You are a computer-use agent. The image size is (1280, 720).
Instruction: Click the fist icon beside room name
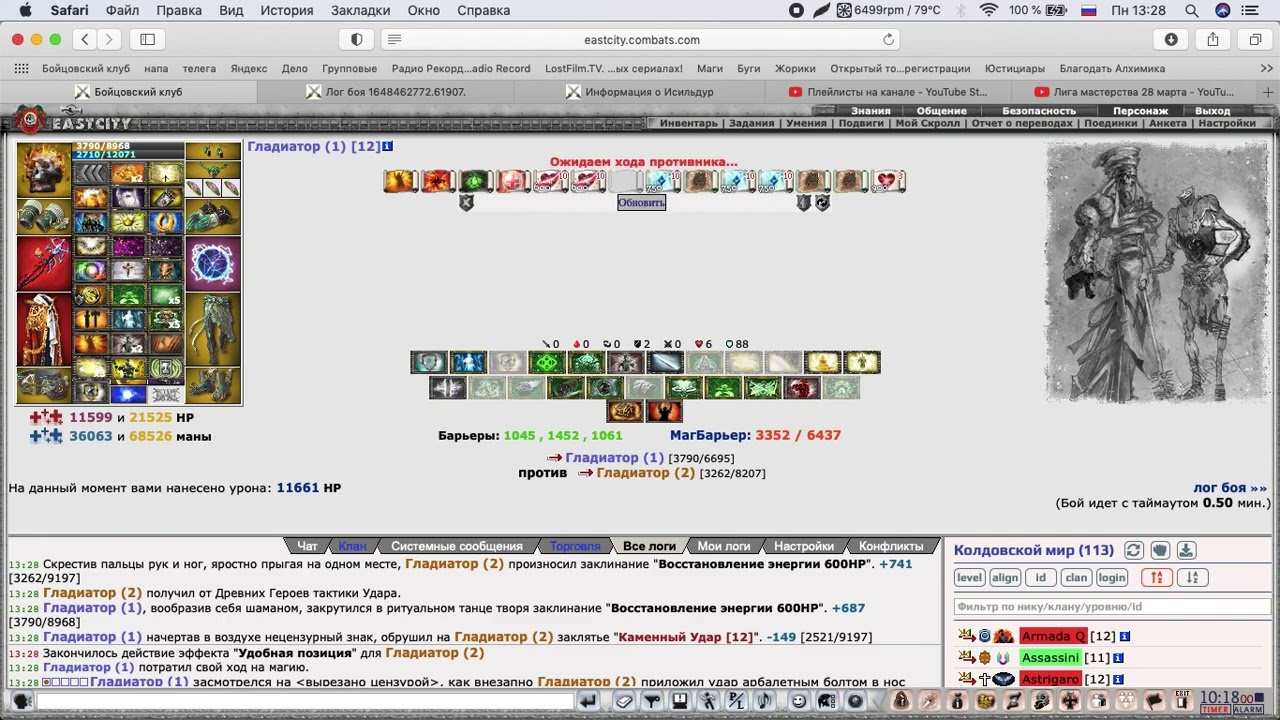click(x=1159, y=550)
